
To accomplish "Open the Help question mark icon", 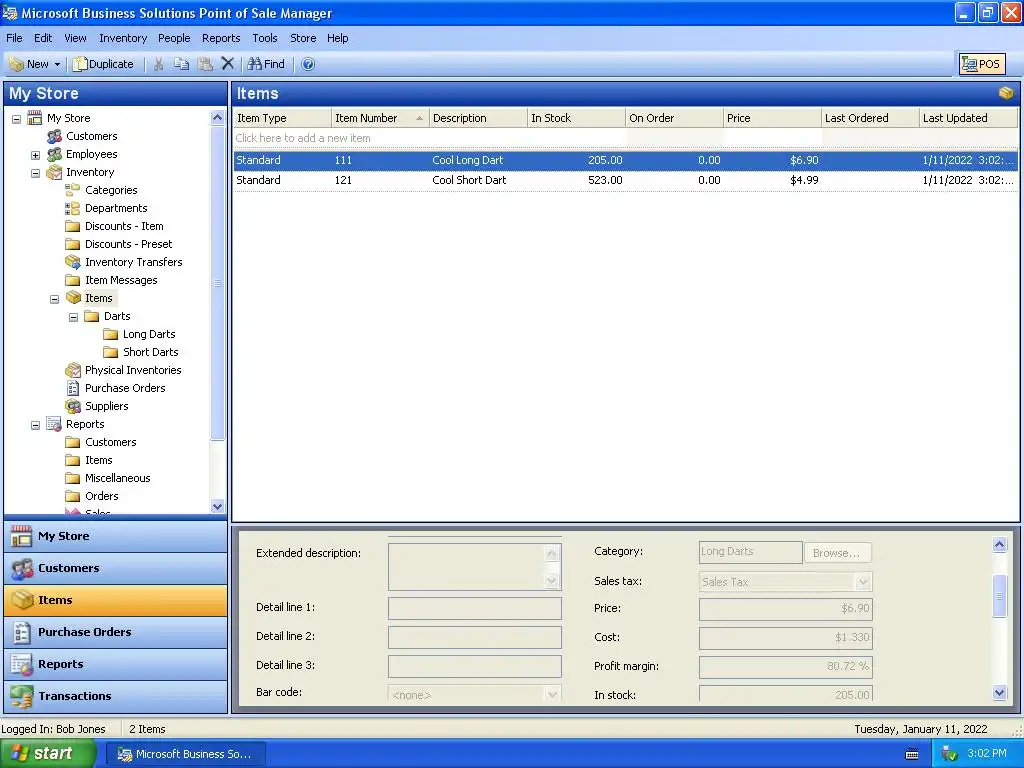I will [x=308, y=64].
